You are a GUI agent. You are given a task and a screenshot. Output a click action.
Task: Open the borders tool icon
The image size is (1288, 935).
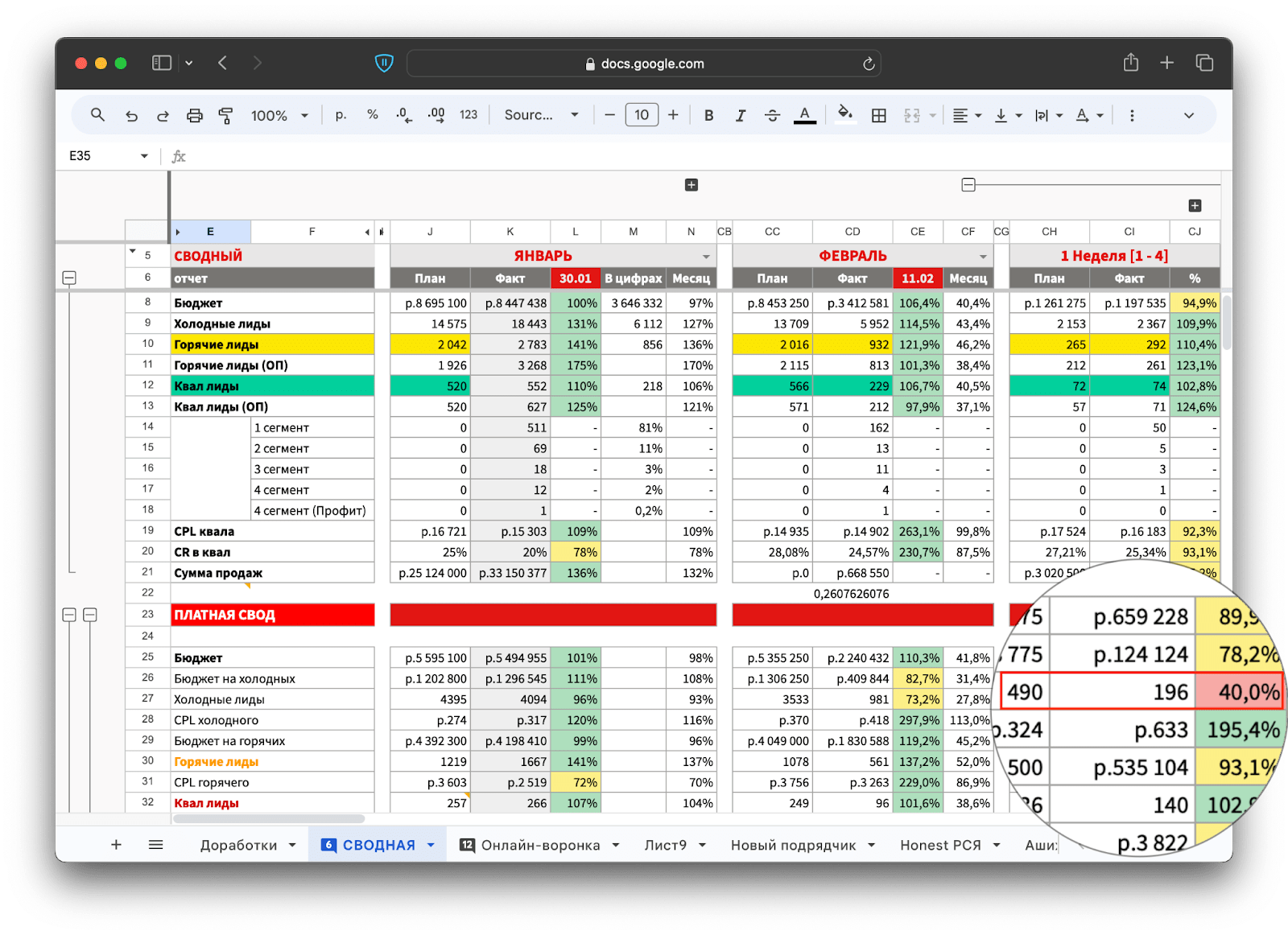(x=879, y=116)
